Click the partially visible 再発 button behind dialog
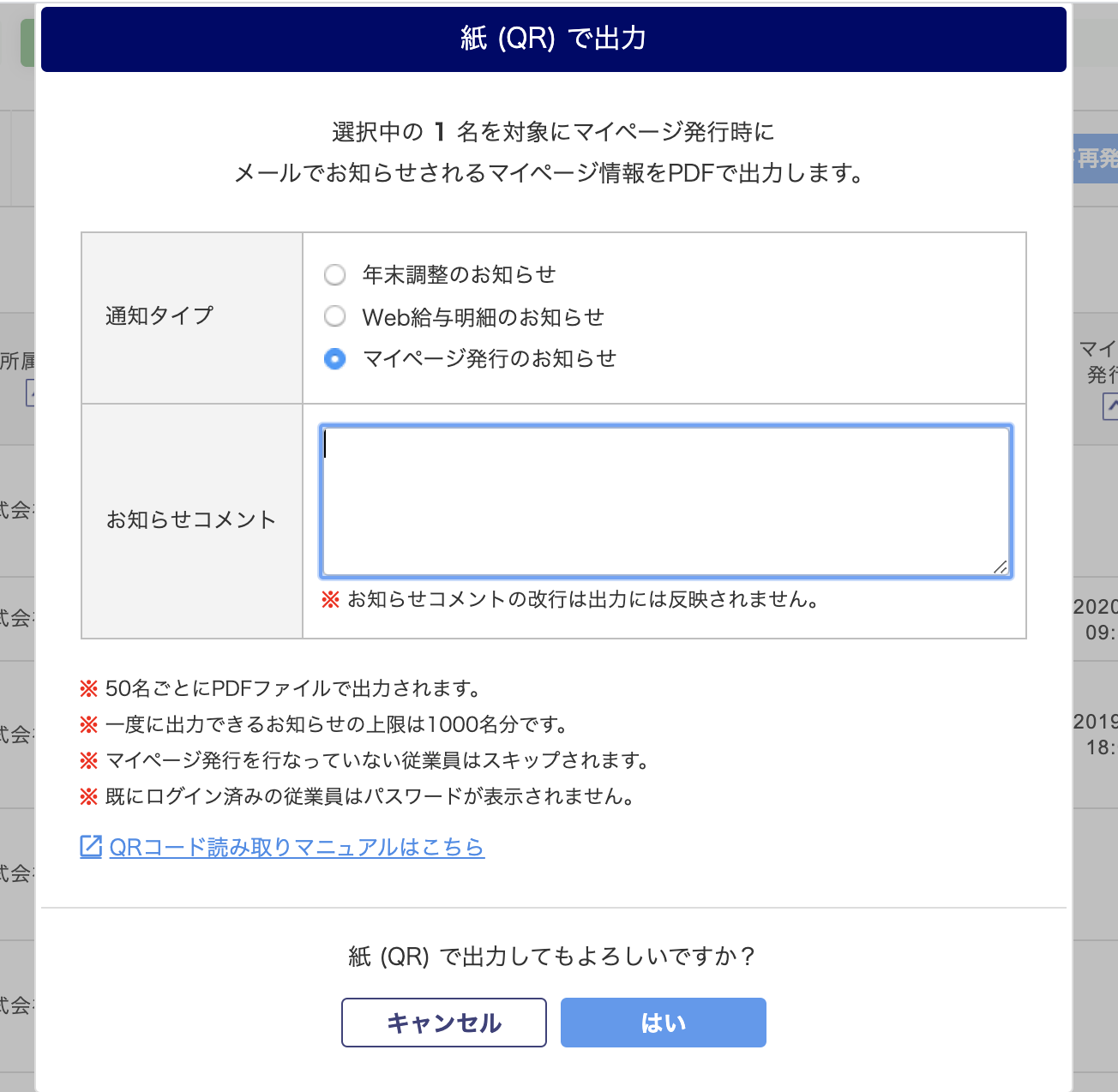Viewport: 1118px width, 1092px height. 1096,158
